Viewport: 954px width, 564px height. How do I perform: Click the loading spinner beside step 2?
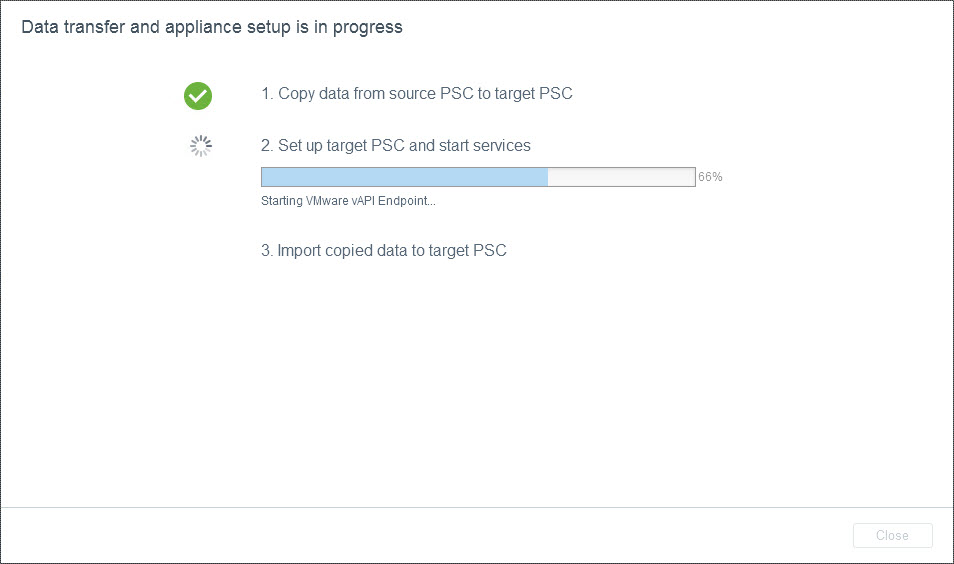201,147
